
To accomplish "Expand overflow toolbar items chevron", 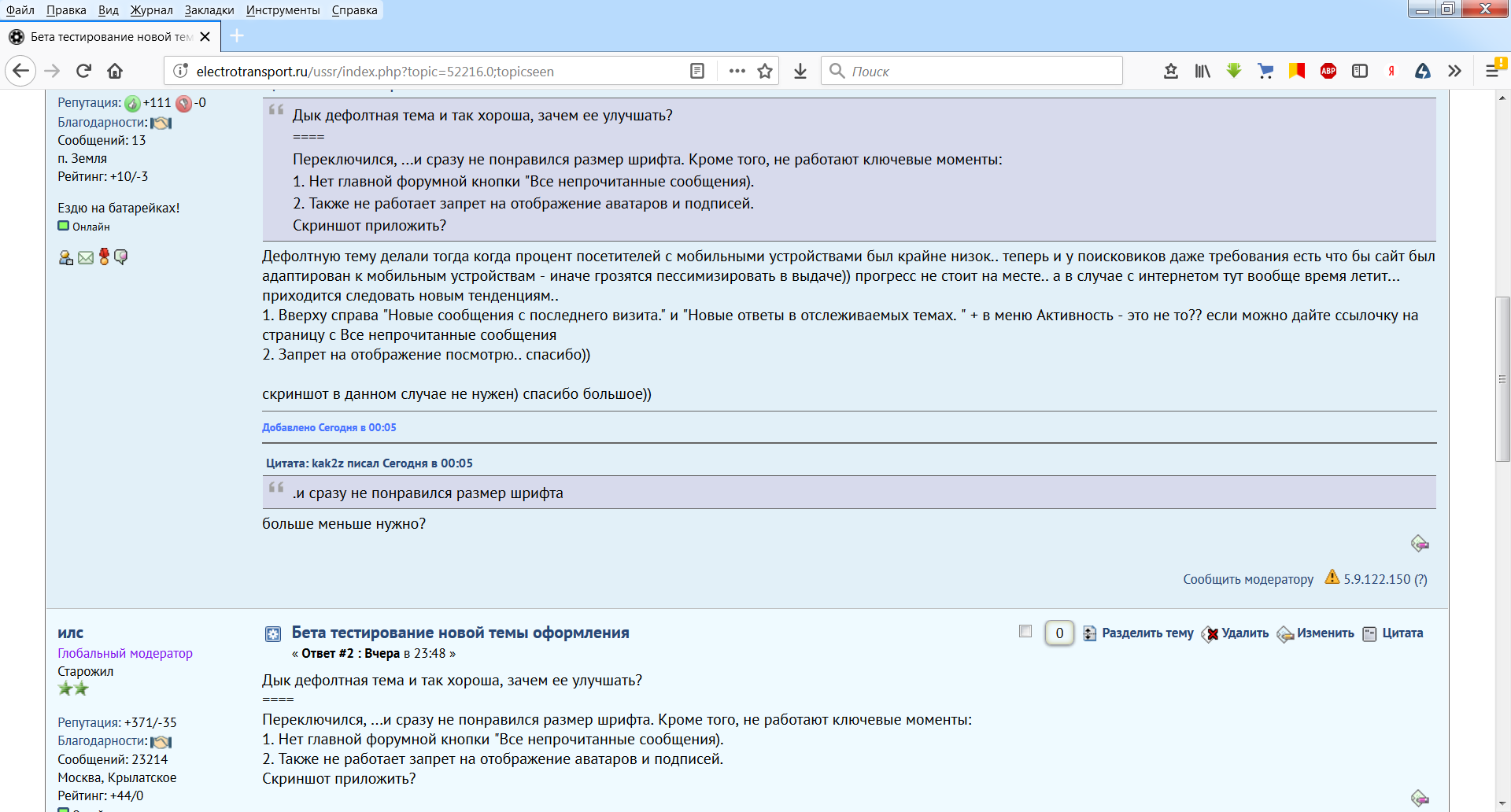I will (1454, 71).
